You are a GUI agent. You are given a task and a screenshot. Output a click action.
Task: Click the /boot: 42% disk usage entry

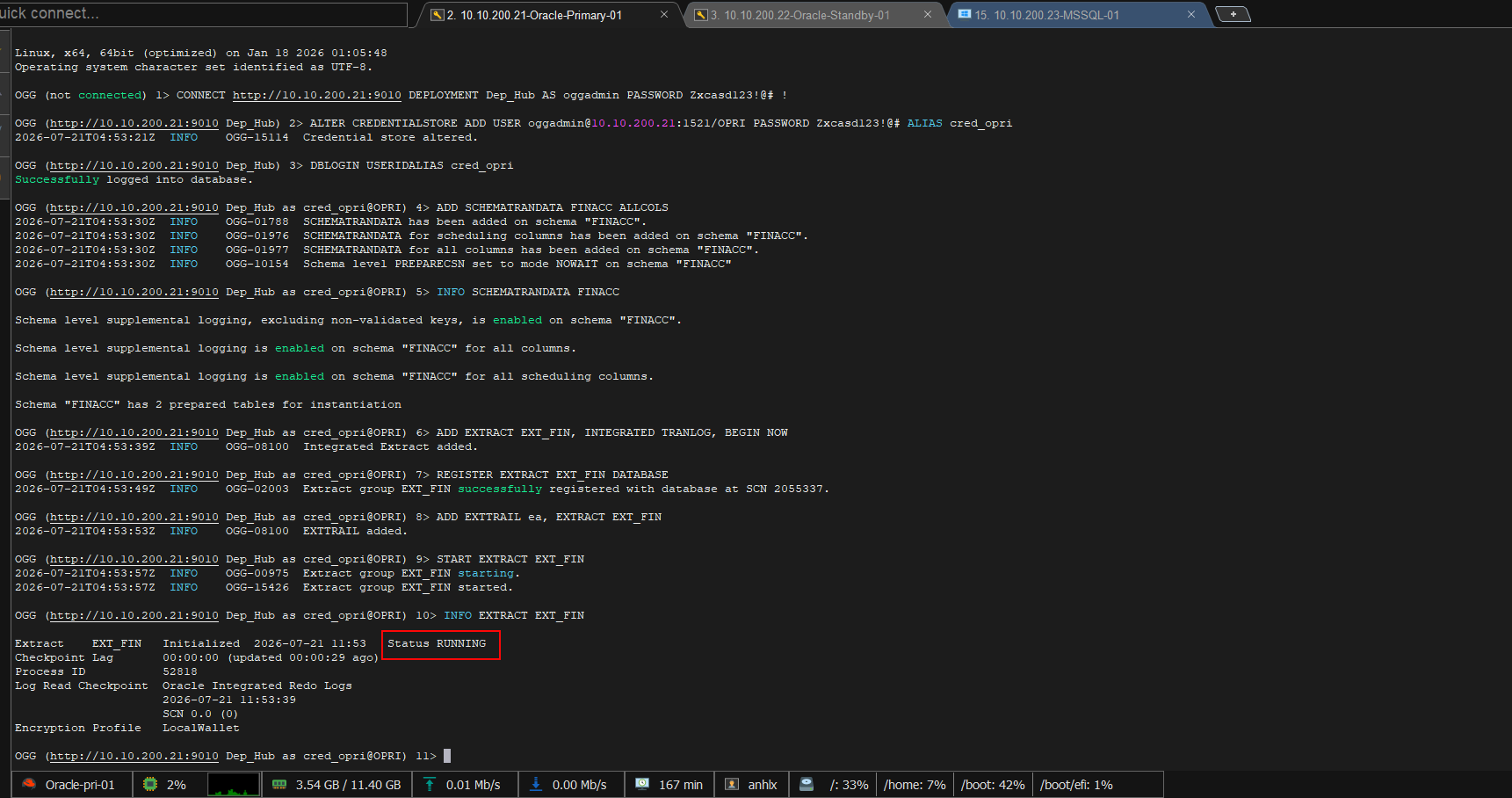pyautogui.click(x=993, y=785)
